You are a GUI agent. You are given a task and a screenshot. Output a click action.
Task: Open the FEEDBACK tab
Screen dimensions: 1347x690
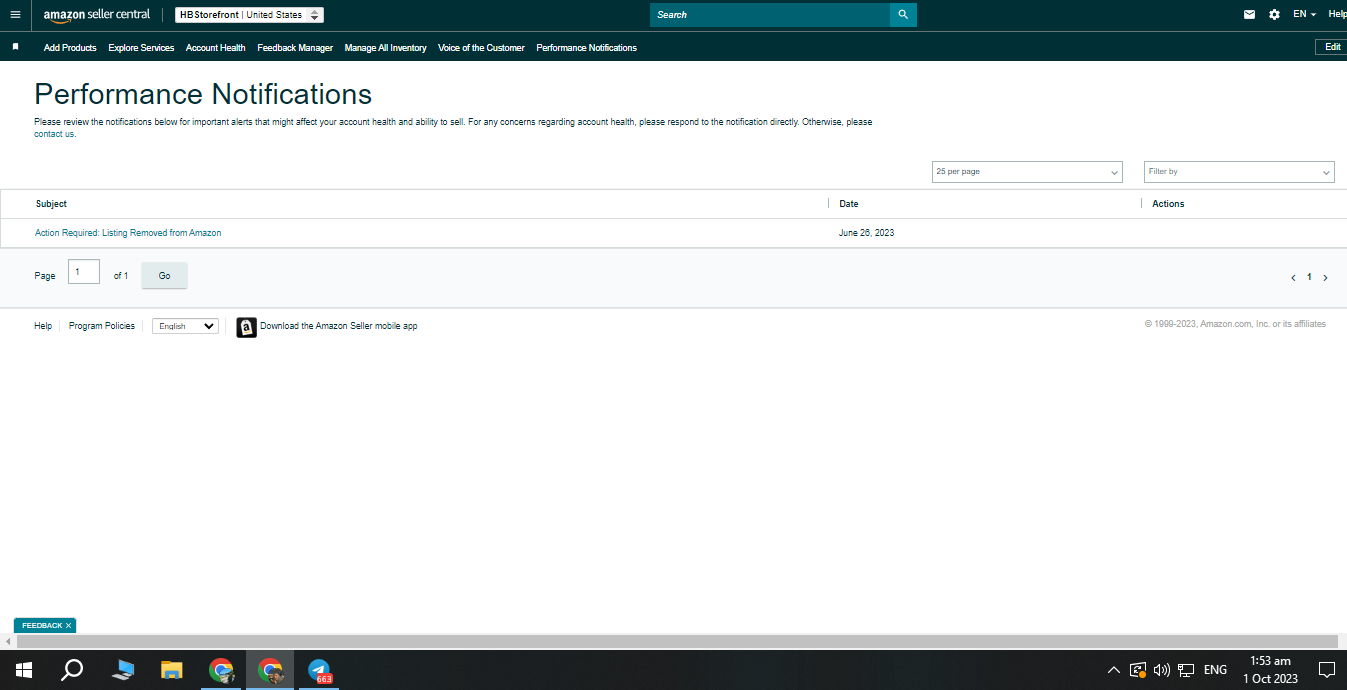[x=42, y=625]
